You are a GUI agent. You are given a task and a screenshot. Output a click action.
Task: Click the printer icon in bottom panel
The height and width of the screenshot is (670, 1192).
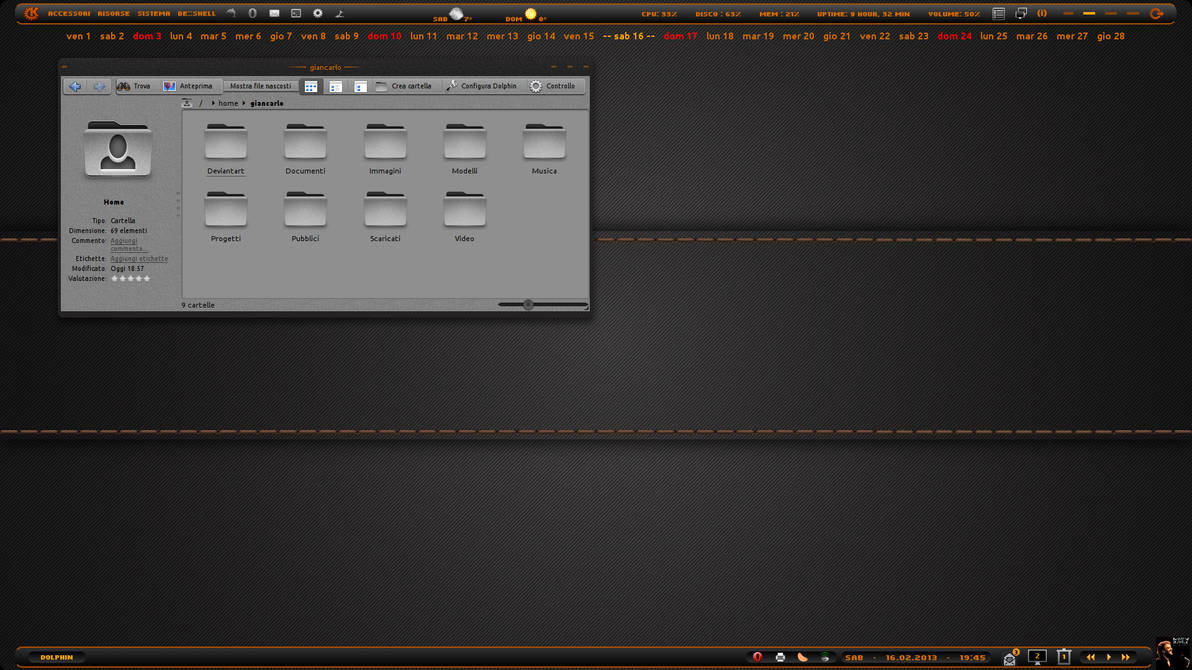coord(780,657)
